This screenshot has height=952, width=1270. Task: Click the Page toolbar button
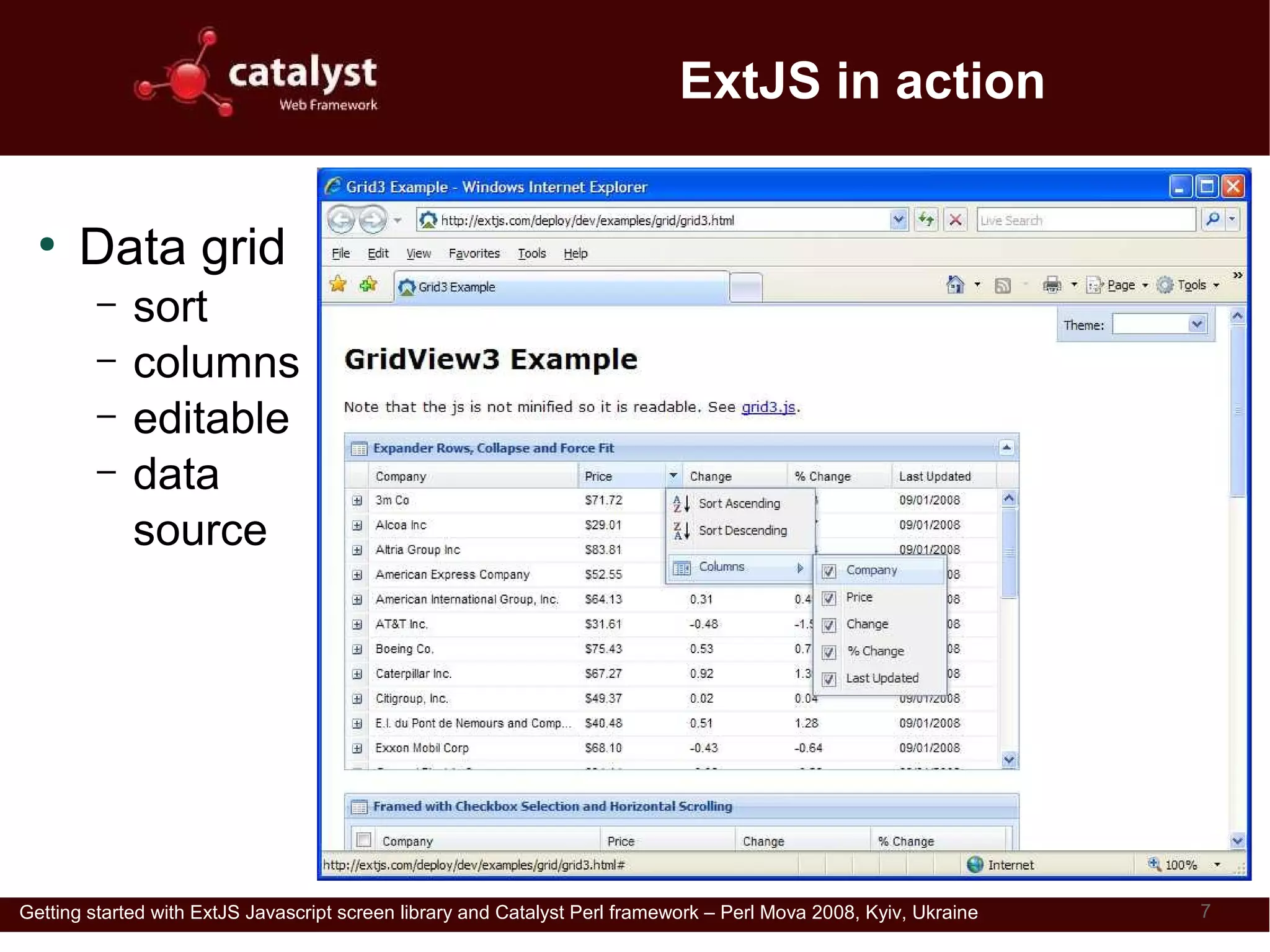click(1120, 285)
